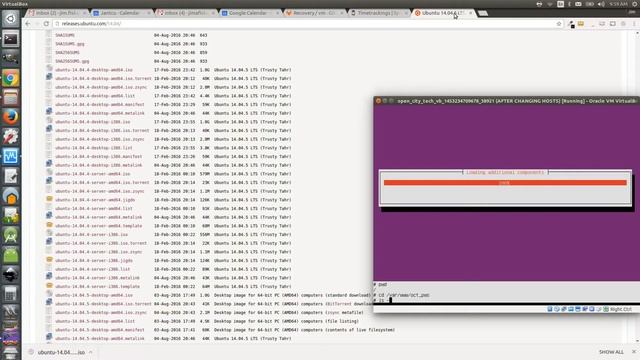Open ubuntu-14.04.4-desktop-amd64.iso.torrent link
Screen dimensions: 640x360
pyautogui.click(x=103, y=78)
